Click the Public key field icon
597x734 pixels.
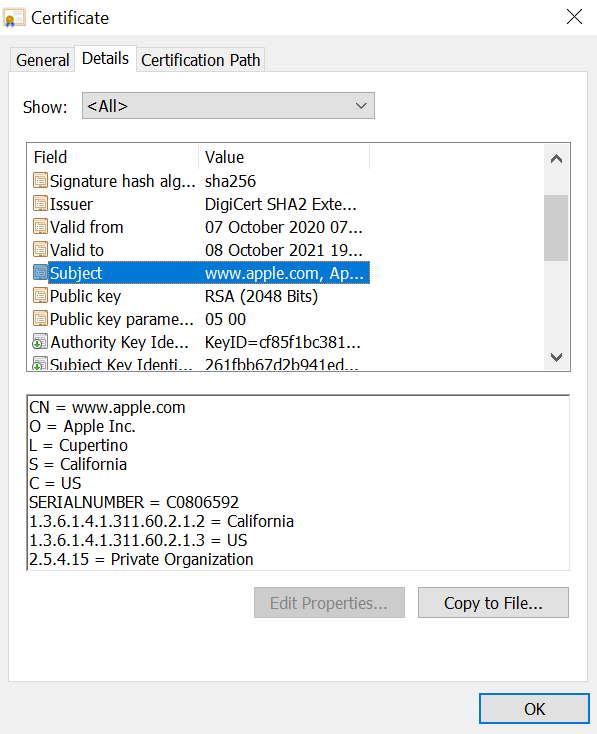40,295
